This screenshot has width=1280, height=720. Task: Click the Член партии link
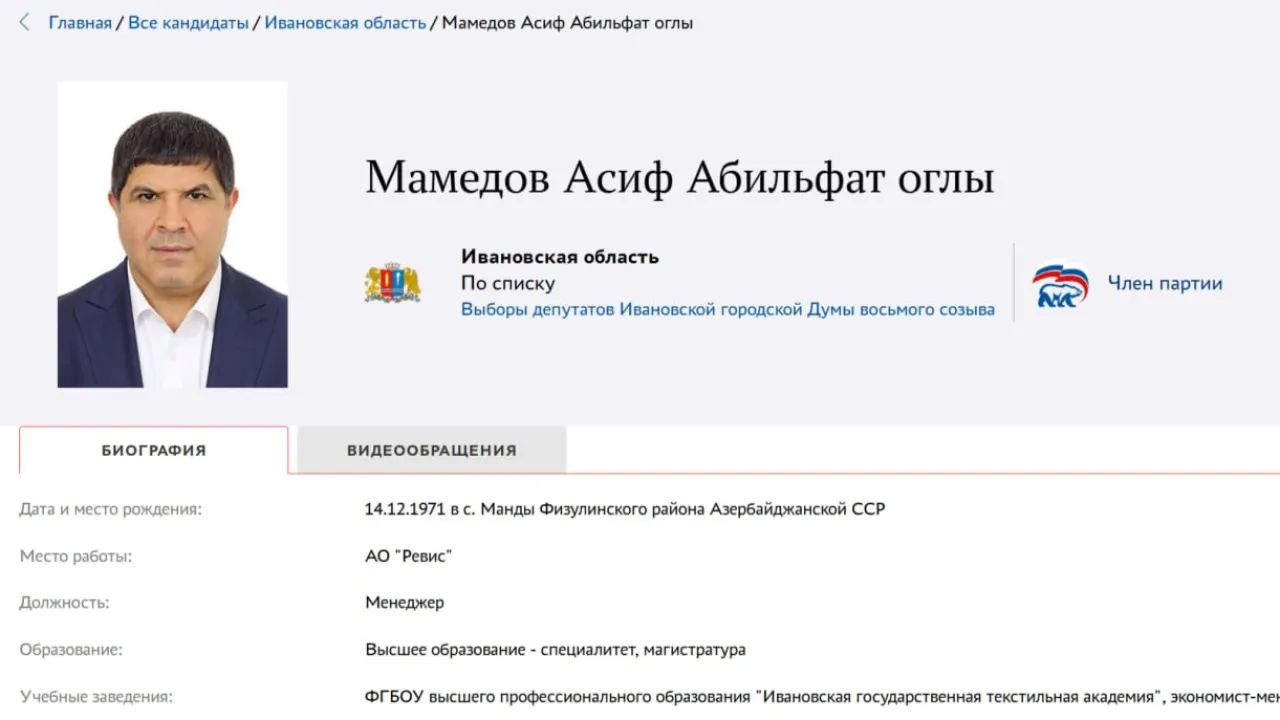(1164, 284)
